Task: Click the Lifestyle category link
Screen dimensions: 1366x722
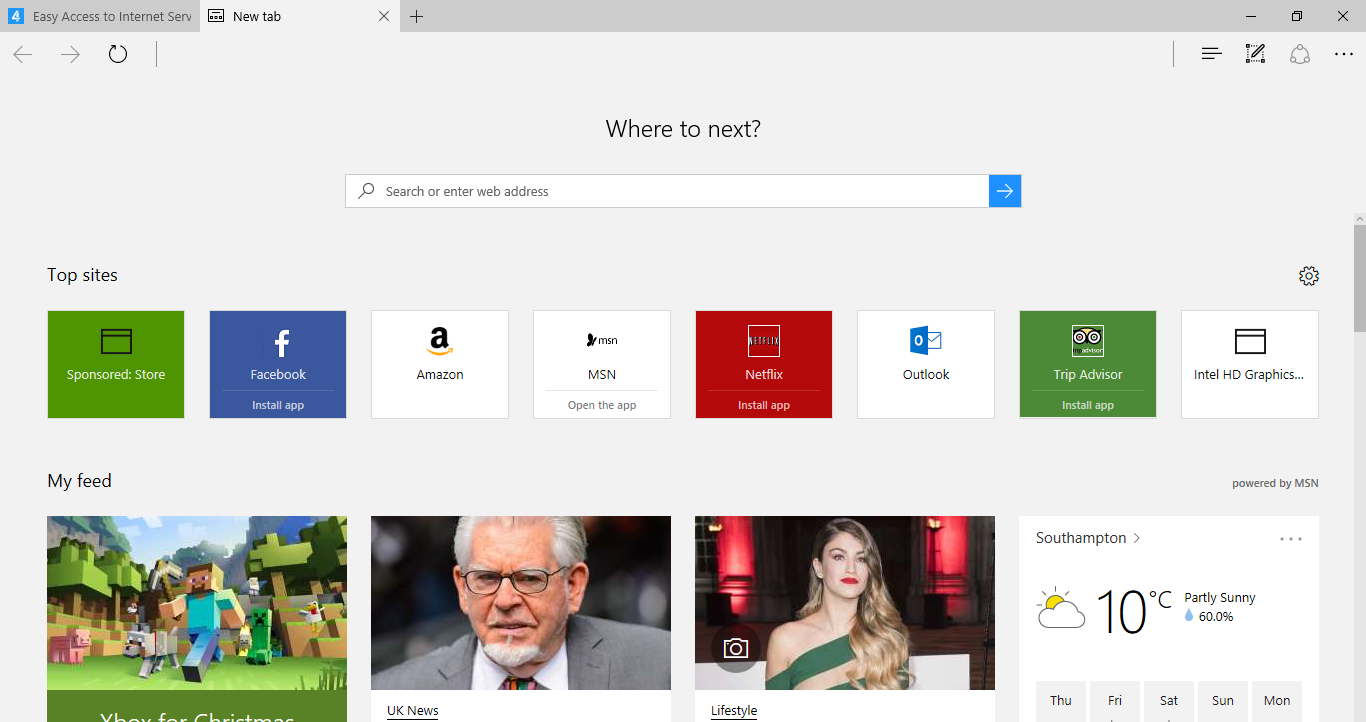Action: click(734, 710)
